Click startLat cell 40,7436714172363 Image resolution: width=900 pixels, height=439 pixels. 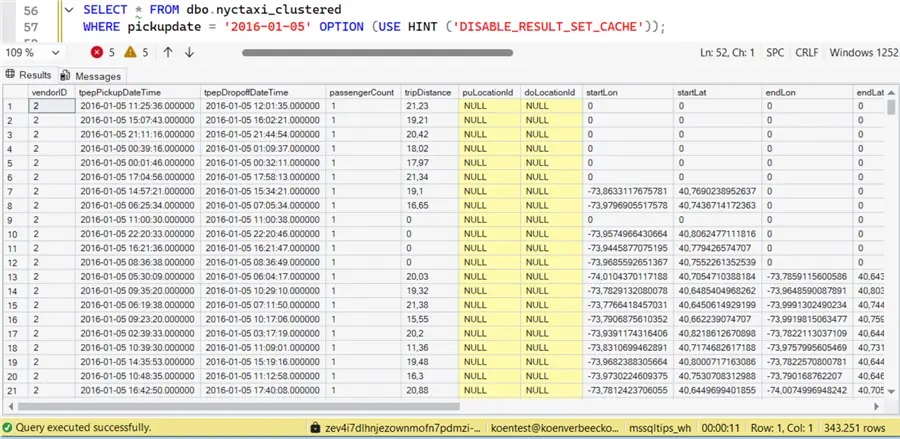click(718, 205)
